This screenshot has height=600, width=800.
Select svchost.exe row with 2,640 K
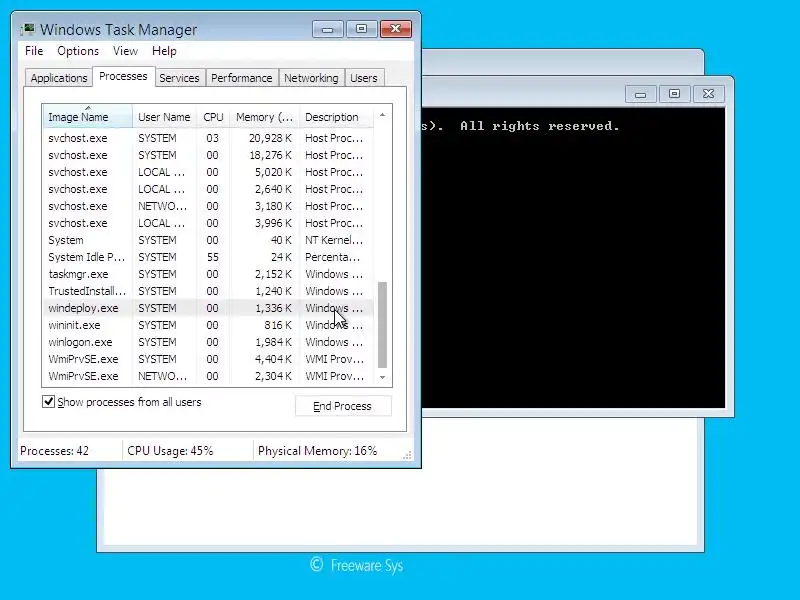click(x=208, y=189)
